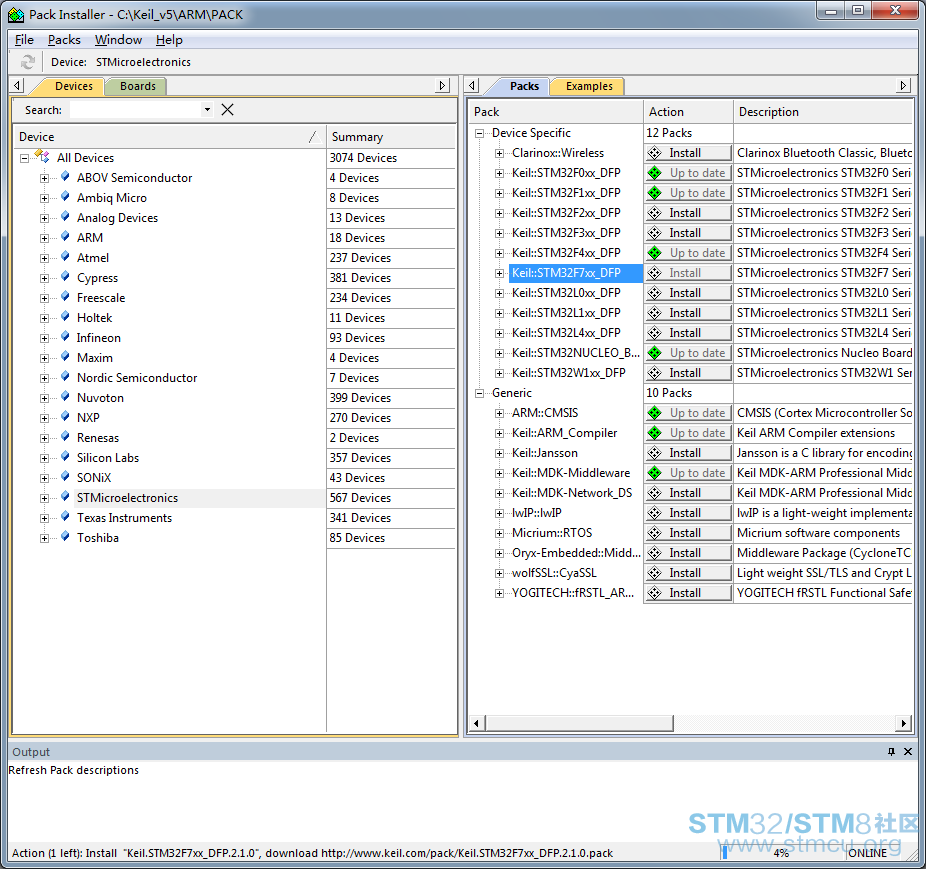926x869 pixels.
Task: Select the Packs tab
Action: tap(524, 86)
